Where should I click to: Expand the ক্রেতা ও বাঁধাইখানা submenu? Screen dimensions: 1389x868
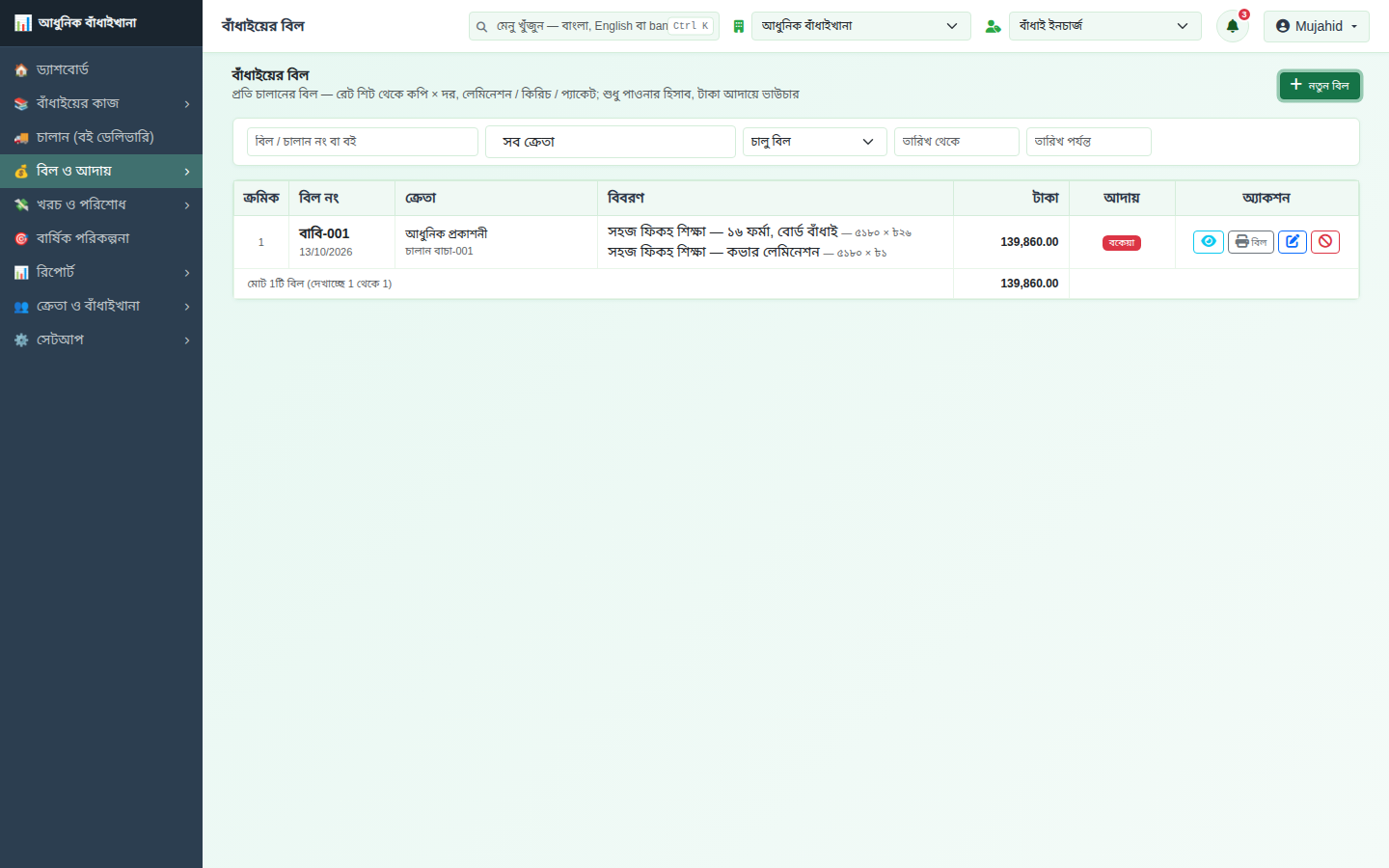(101, 306)
